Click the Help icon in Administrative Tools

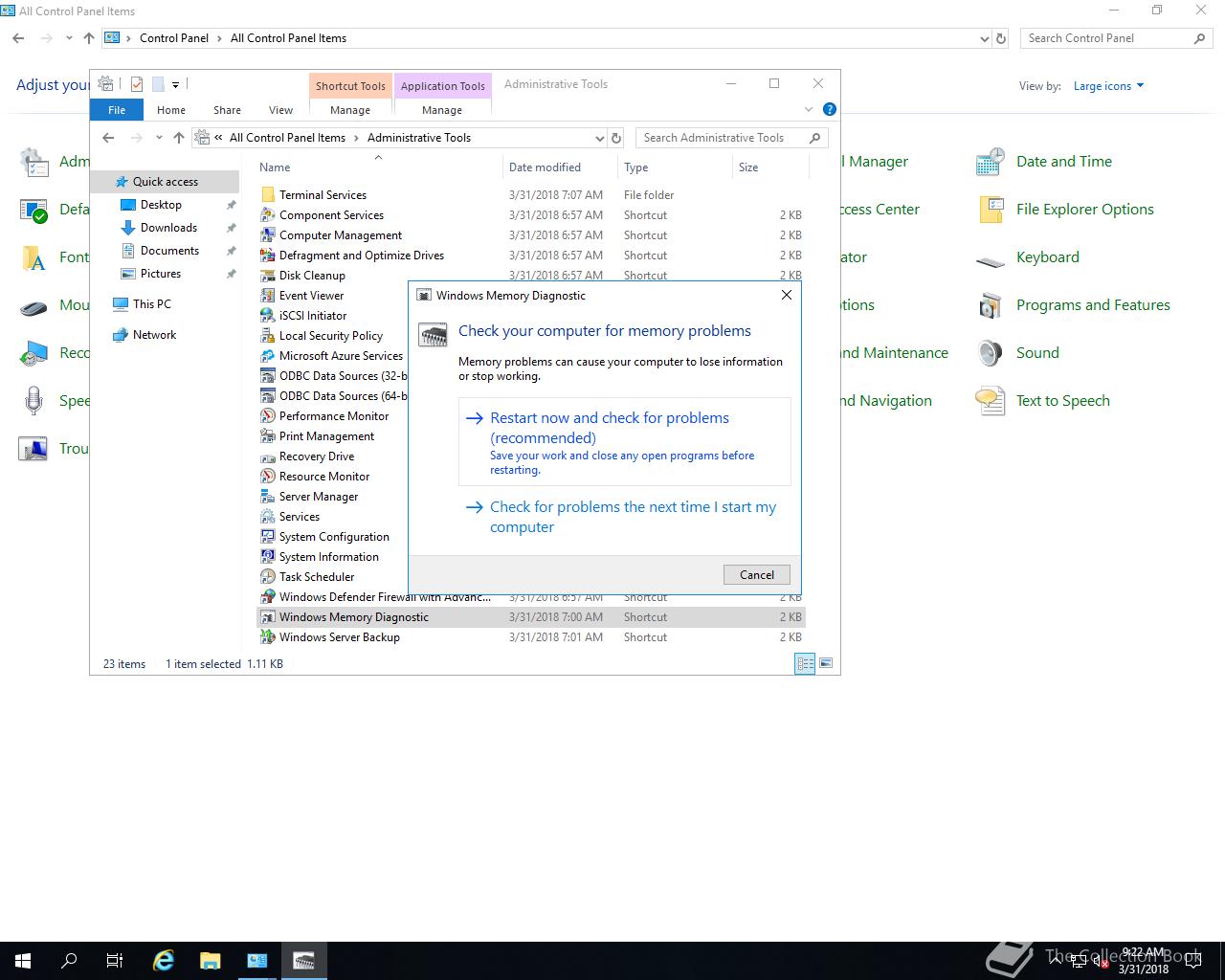[x=830, y=109]
